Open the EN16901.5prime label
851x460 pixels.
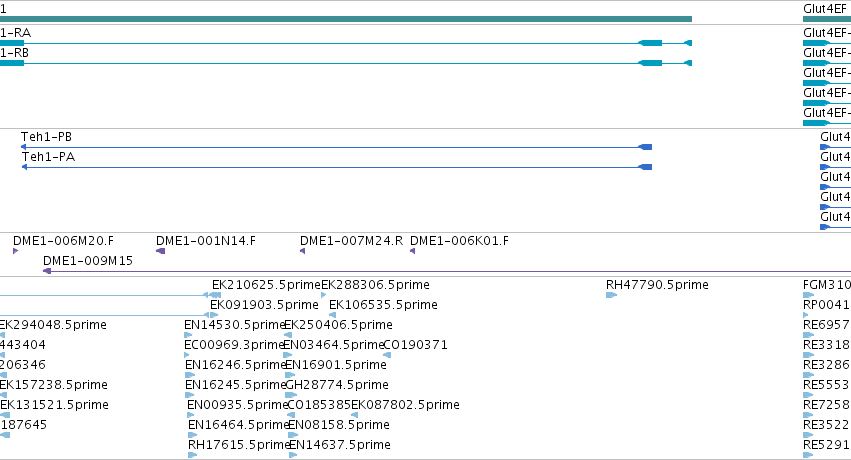(336, 365)
